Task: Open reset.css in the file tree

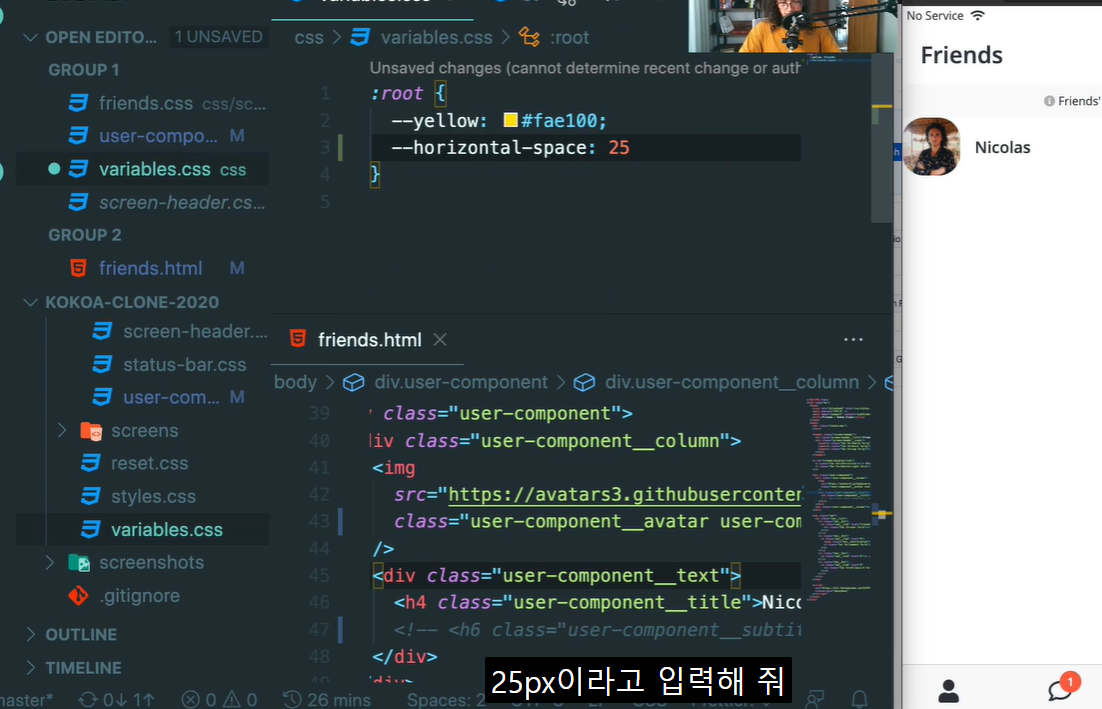Action: (x=149, y=463)
